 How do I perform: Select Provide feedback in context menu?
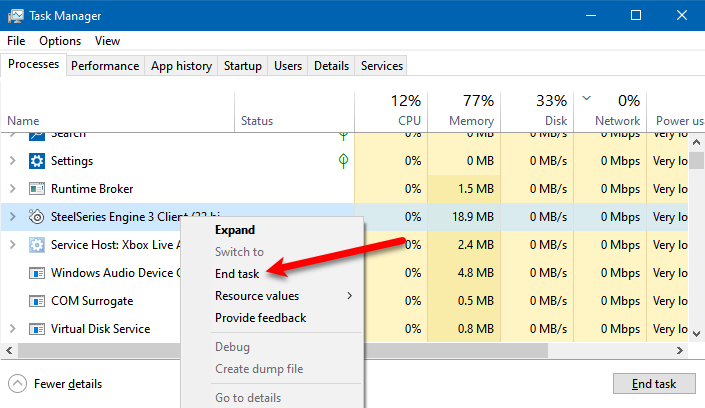[x=260, y=318]
